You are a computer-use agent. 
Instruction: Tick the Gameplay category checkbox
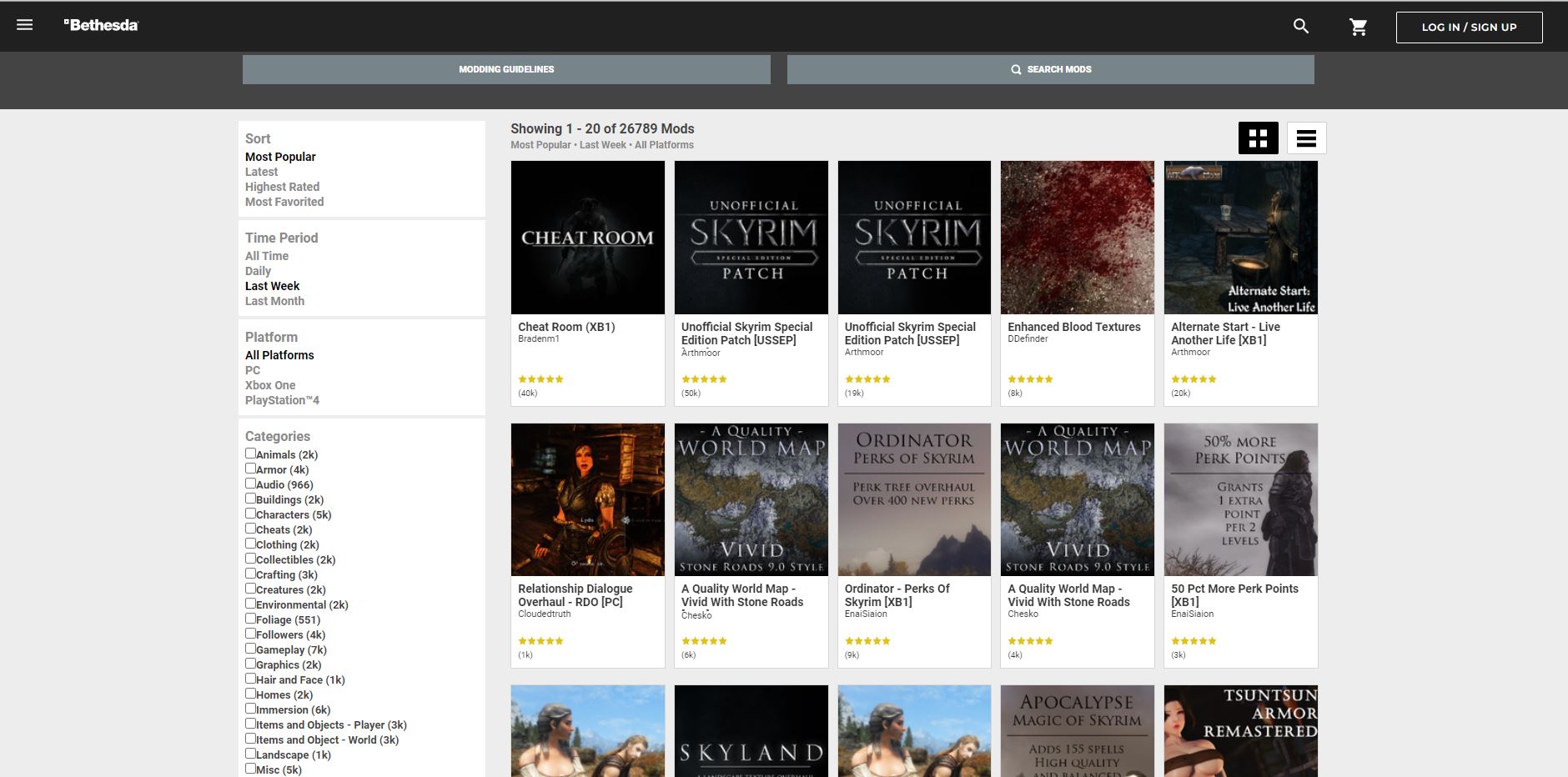click(x=250, y=649)
